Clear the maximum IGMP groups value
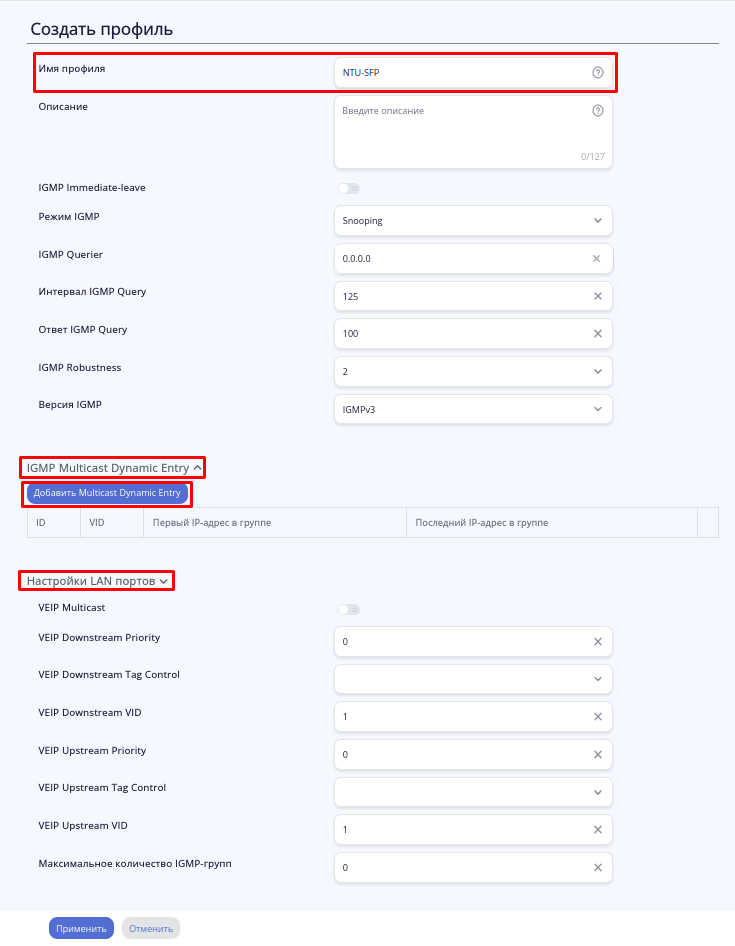The image size is (735, 946). (x=597, y=868)
